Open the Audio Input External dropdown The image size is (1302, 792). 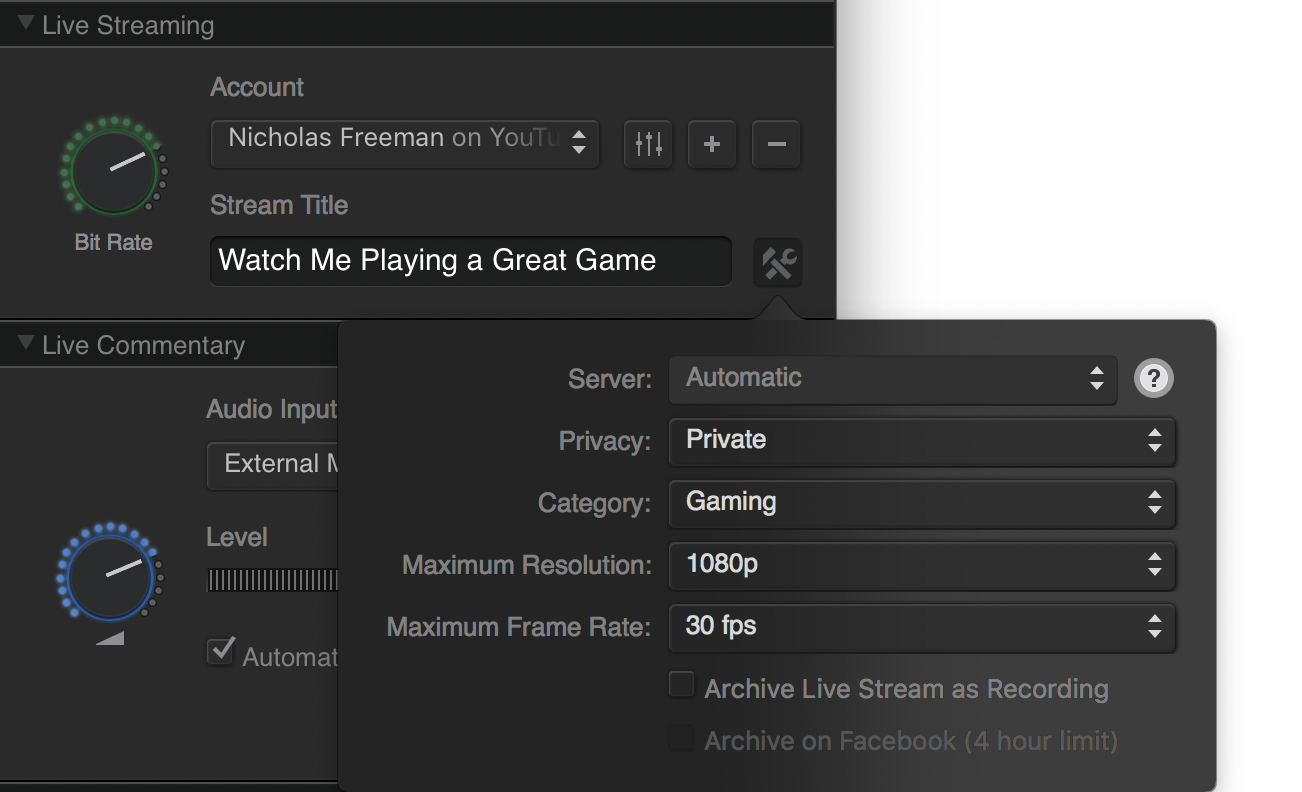tap(273, 465)
